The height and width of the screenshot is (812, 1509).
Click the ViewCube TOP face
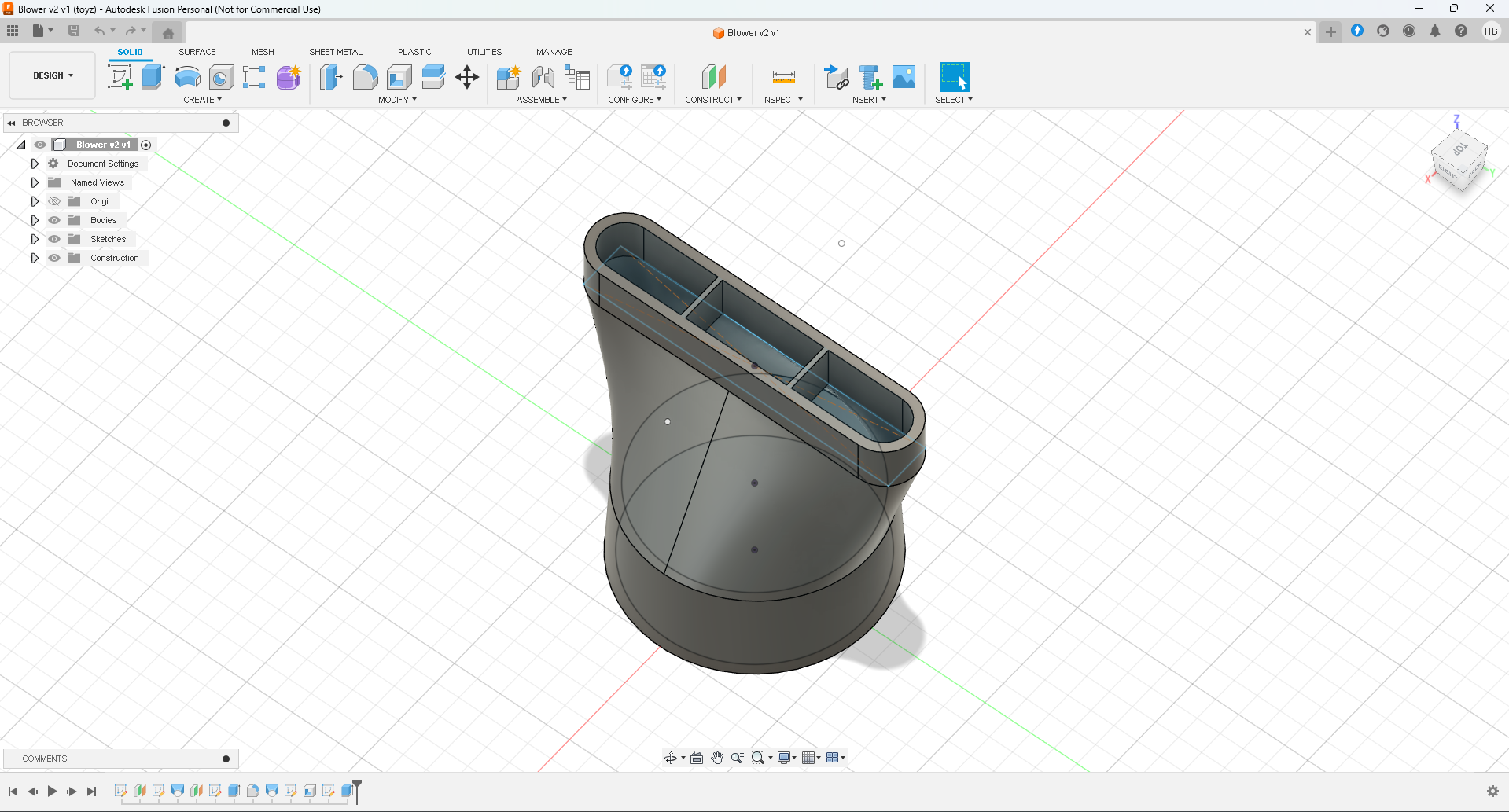(x=1459, y=149)
